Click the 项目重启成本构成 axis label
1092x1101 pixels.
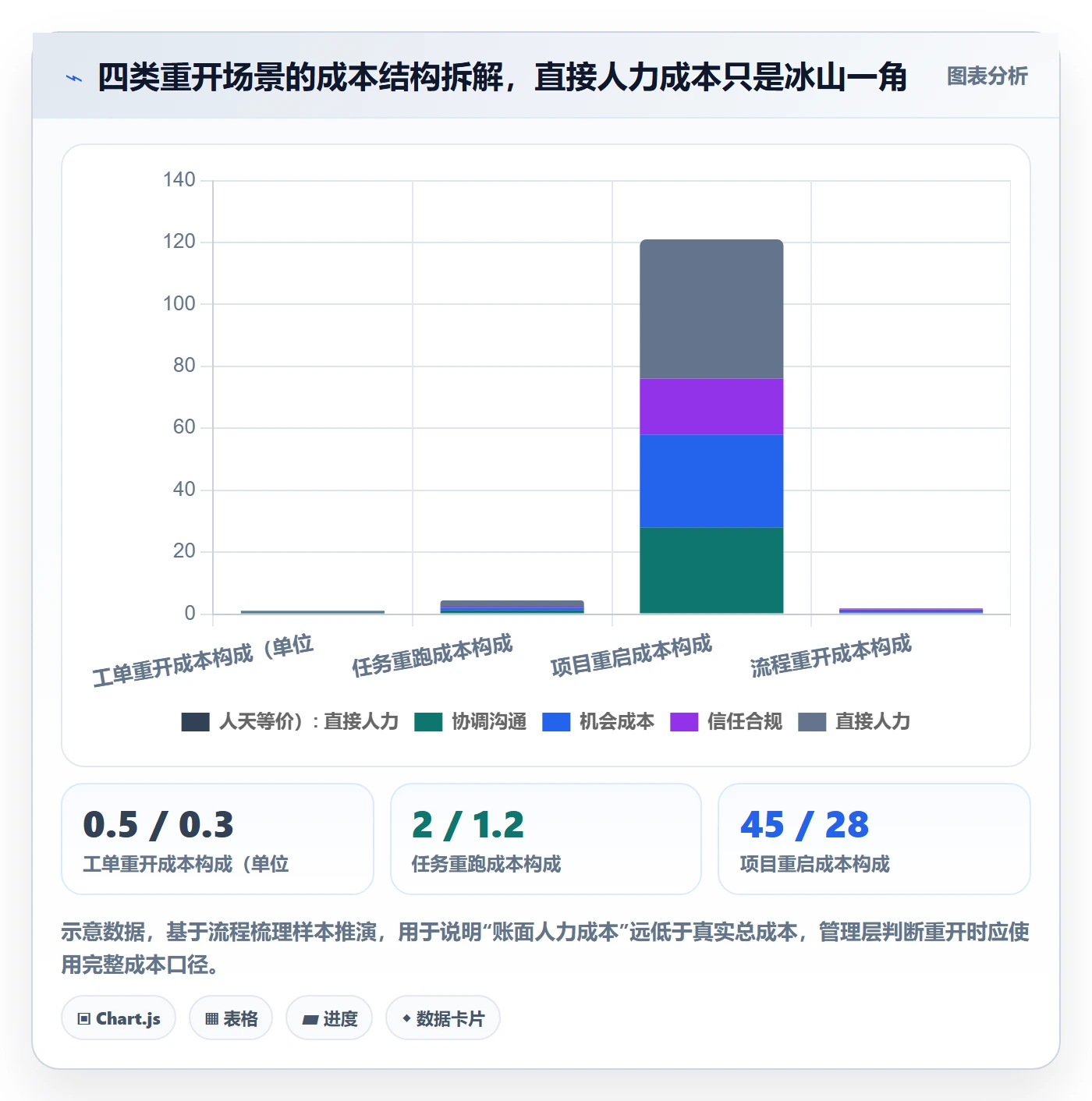coord(631,655)
